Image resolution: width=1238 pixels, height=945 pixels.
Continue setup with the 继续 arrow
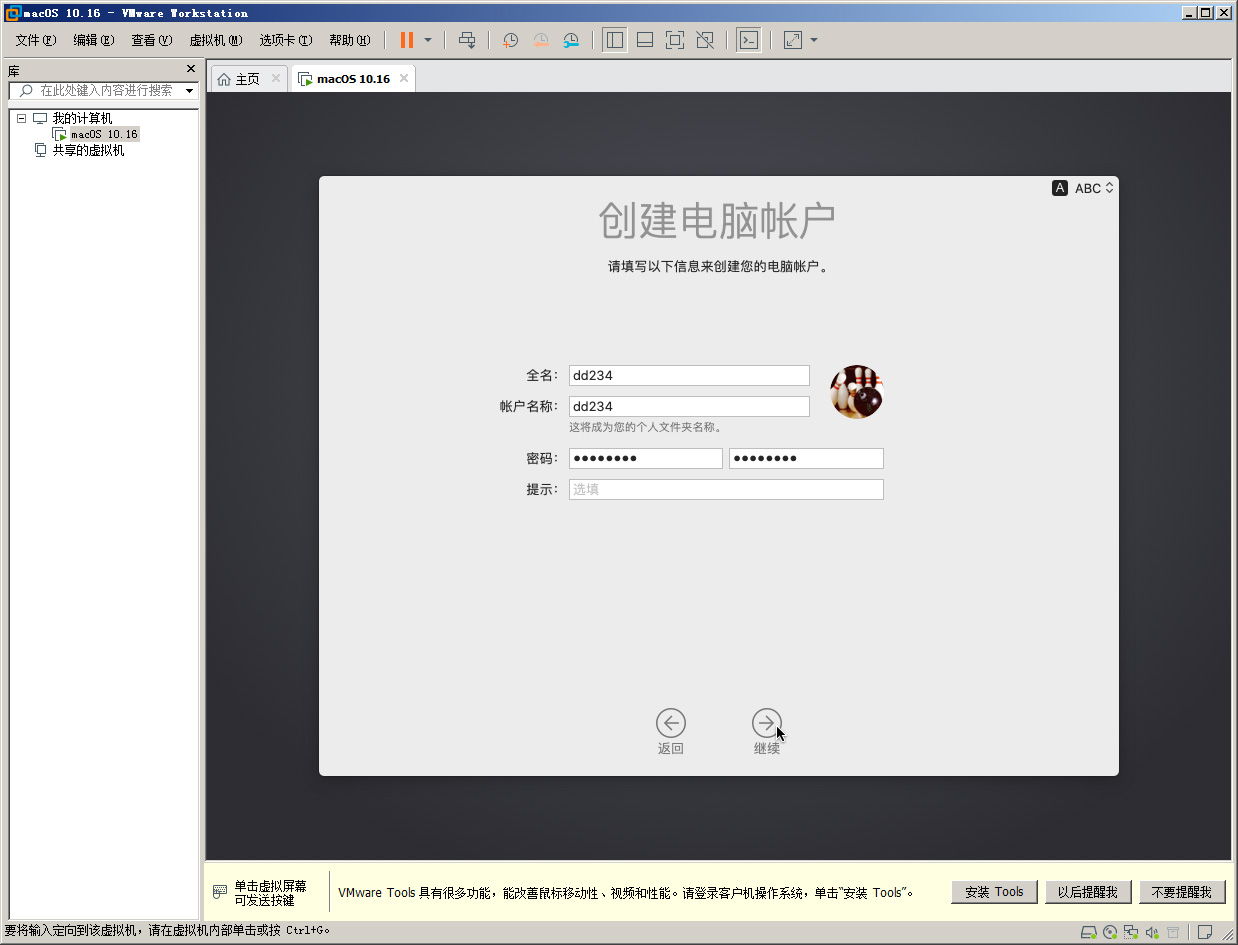tap(767, 722)
